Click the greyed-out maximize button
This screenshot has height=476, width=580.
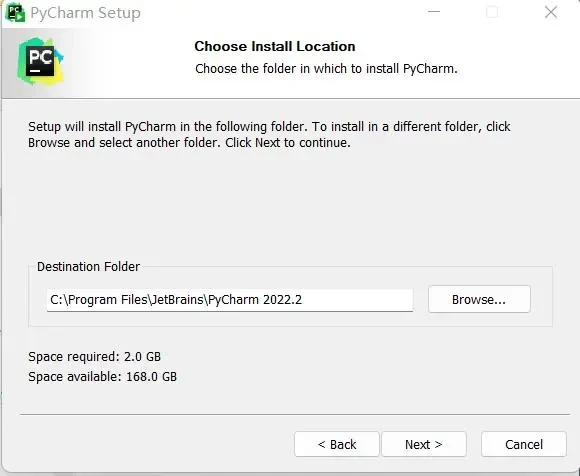point(492,12)
